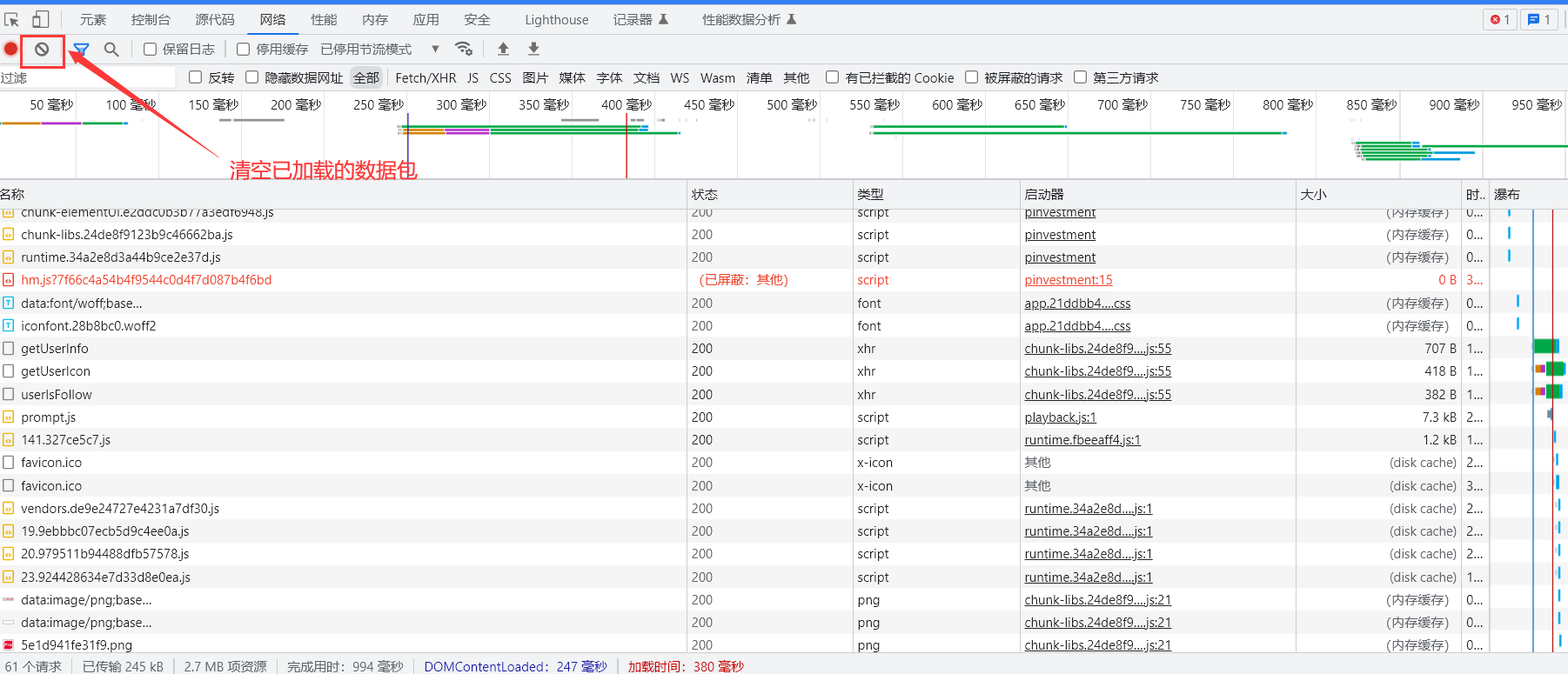Filter requests by 图片 type

535,77
